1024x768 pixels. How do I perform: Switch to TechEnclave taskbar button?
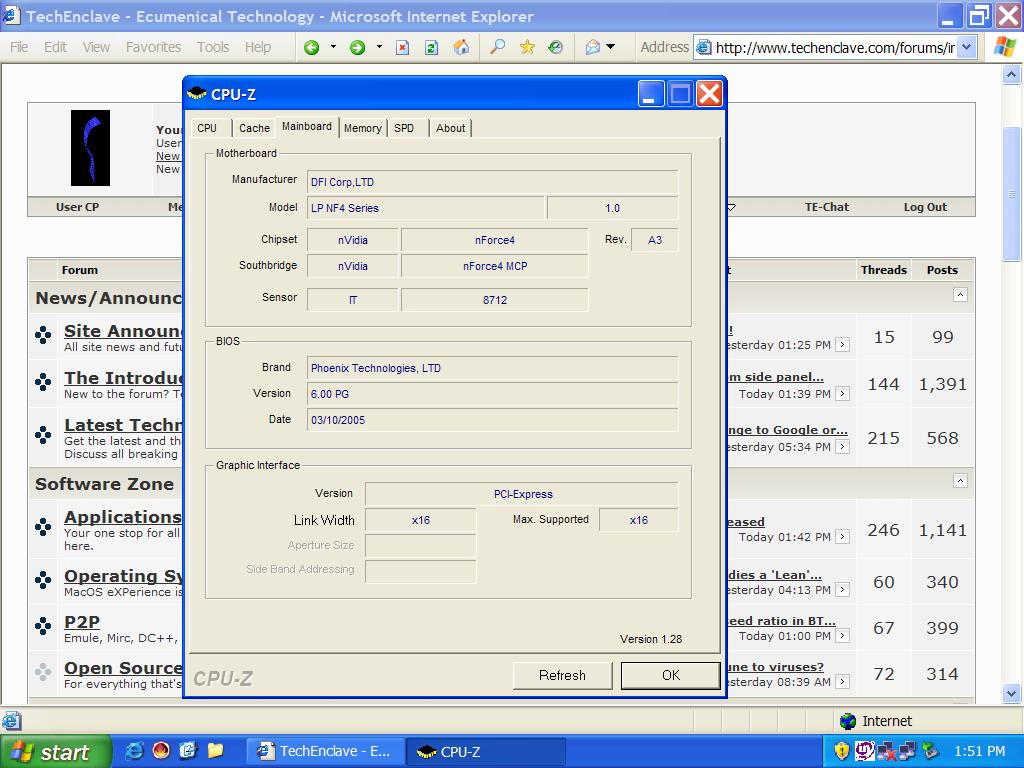click(325, 752)
